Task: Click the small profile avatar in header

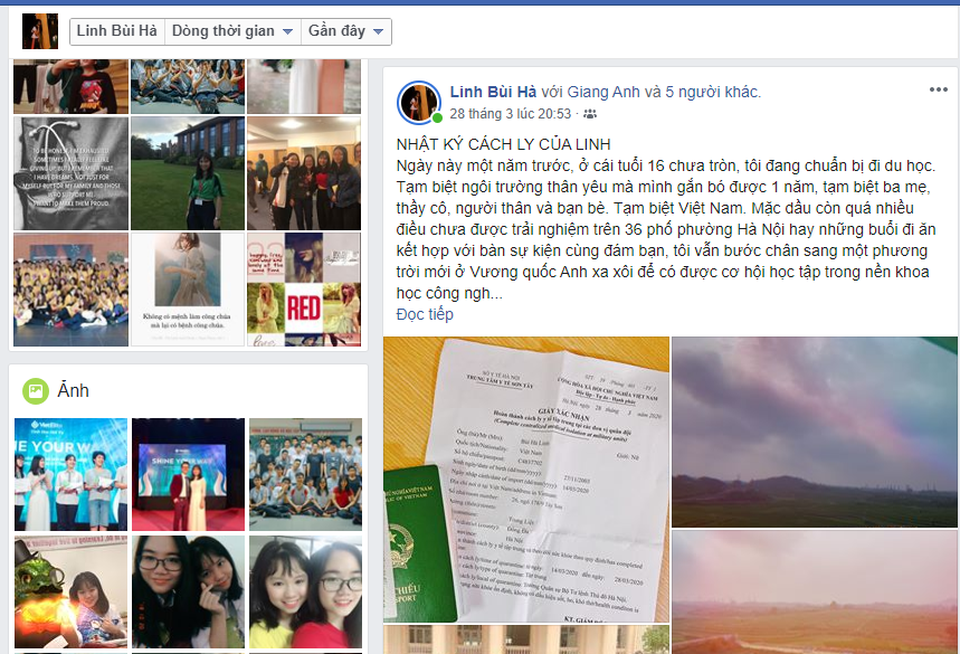Action: (x=40, y=31)
